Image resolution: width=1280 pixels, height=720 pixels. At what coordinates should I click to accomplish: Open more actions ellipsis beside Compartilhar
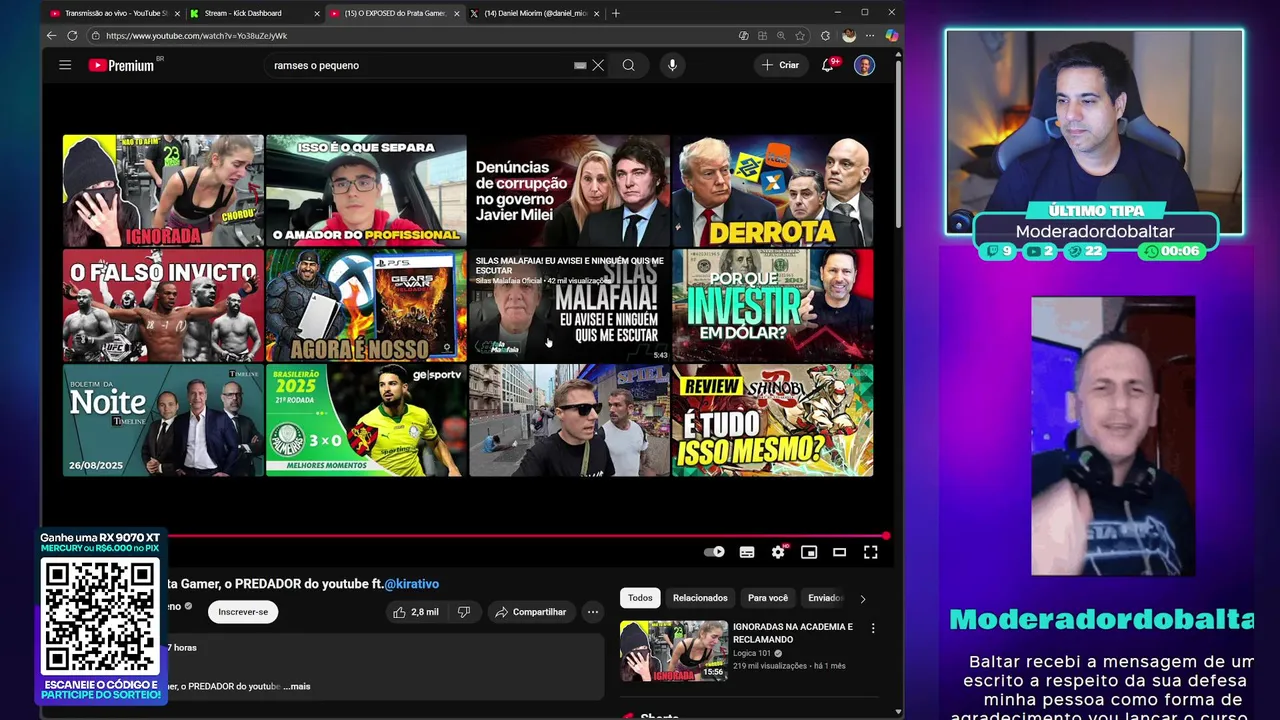click(593, 612)
